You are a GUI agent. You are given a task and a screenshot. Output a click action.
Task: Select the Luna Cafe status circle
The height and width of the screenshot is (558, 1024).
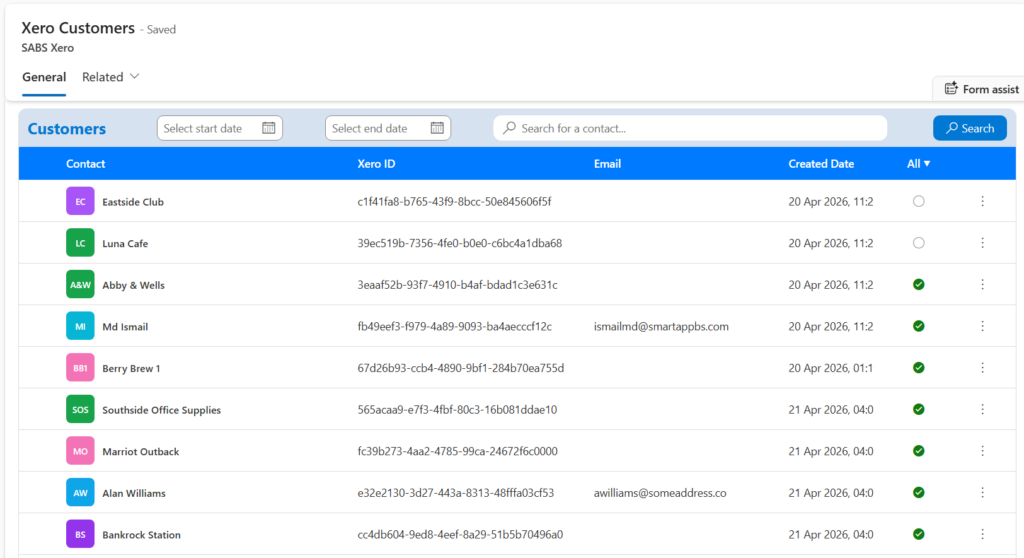tap(918, 243)
